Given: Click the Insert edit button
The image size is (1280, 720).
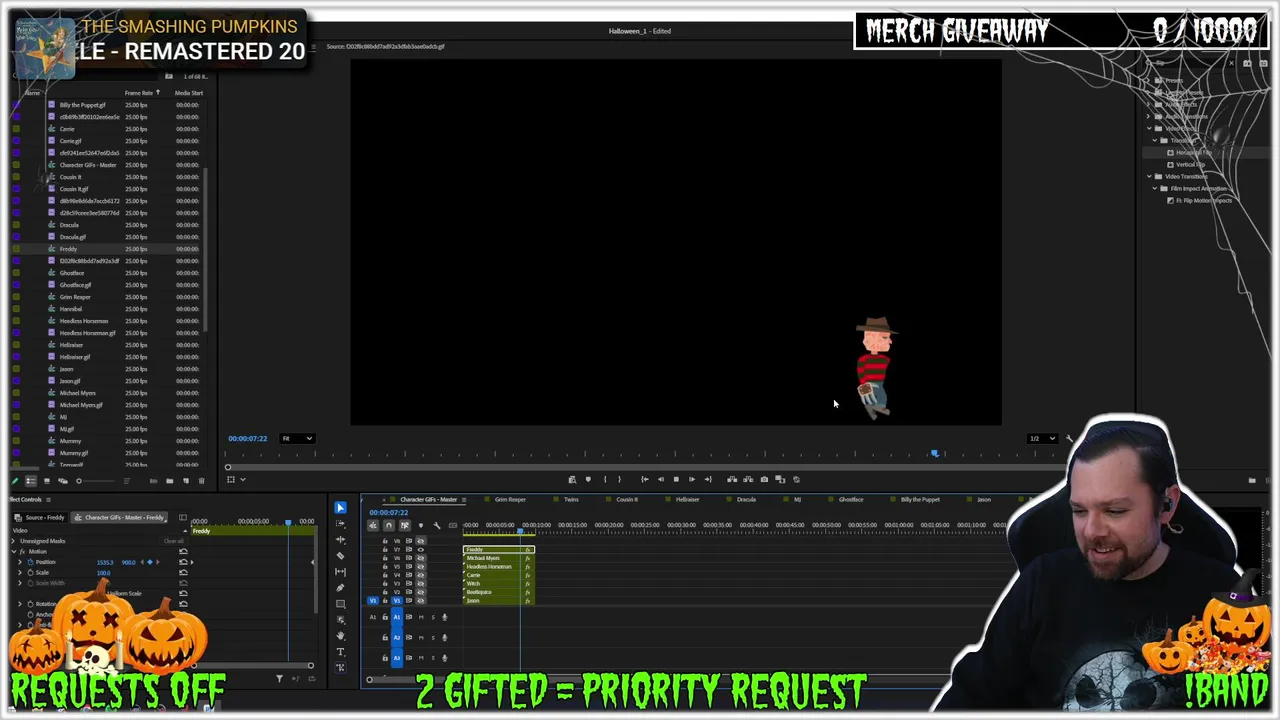Looking at the screenshot, I should click(x=732, y=479).
